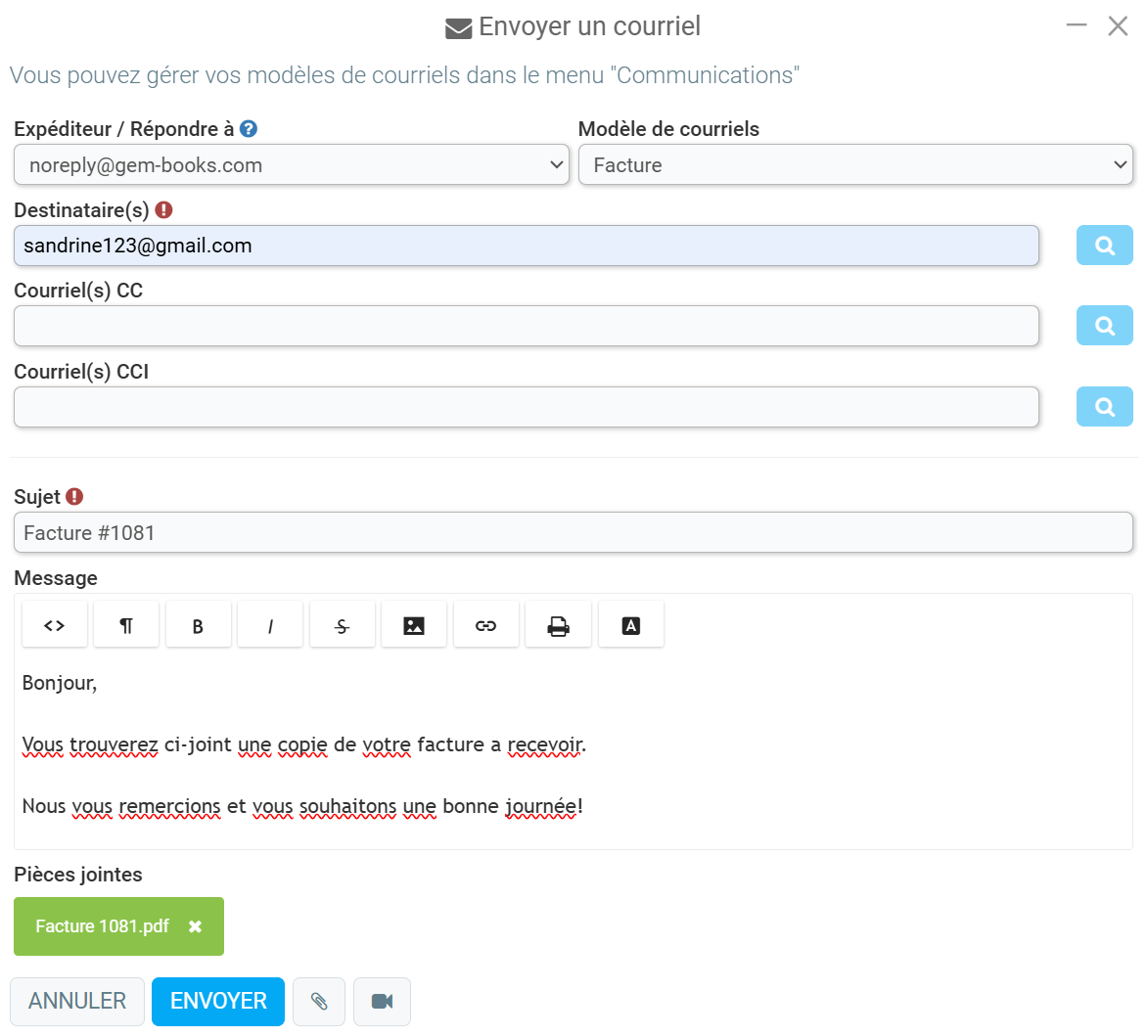
Task: Click the Sujet input field
Action: pos(574,532)
